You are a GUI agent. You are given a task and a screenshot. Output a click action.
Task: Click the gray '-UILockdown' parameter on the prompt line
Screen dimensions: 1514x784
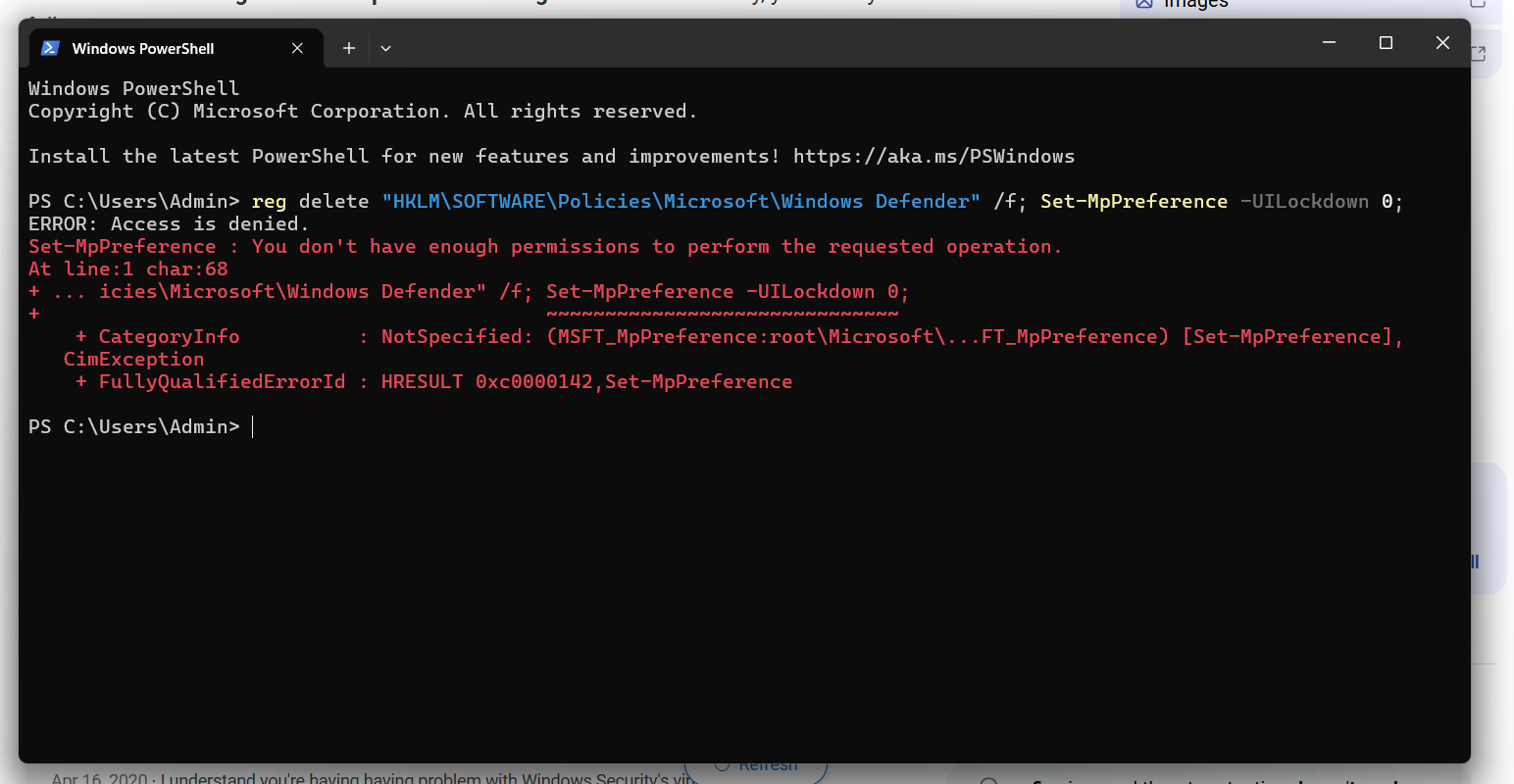(x=1304, y=202)
